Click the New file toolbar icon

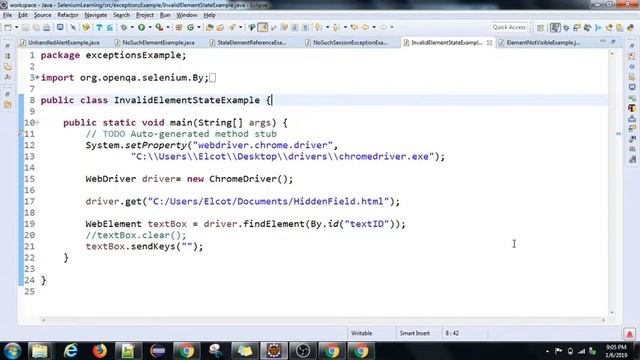pyautogui.click(x=8, y=27)
